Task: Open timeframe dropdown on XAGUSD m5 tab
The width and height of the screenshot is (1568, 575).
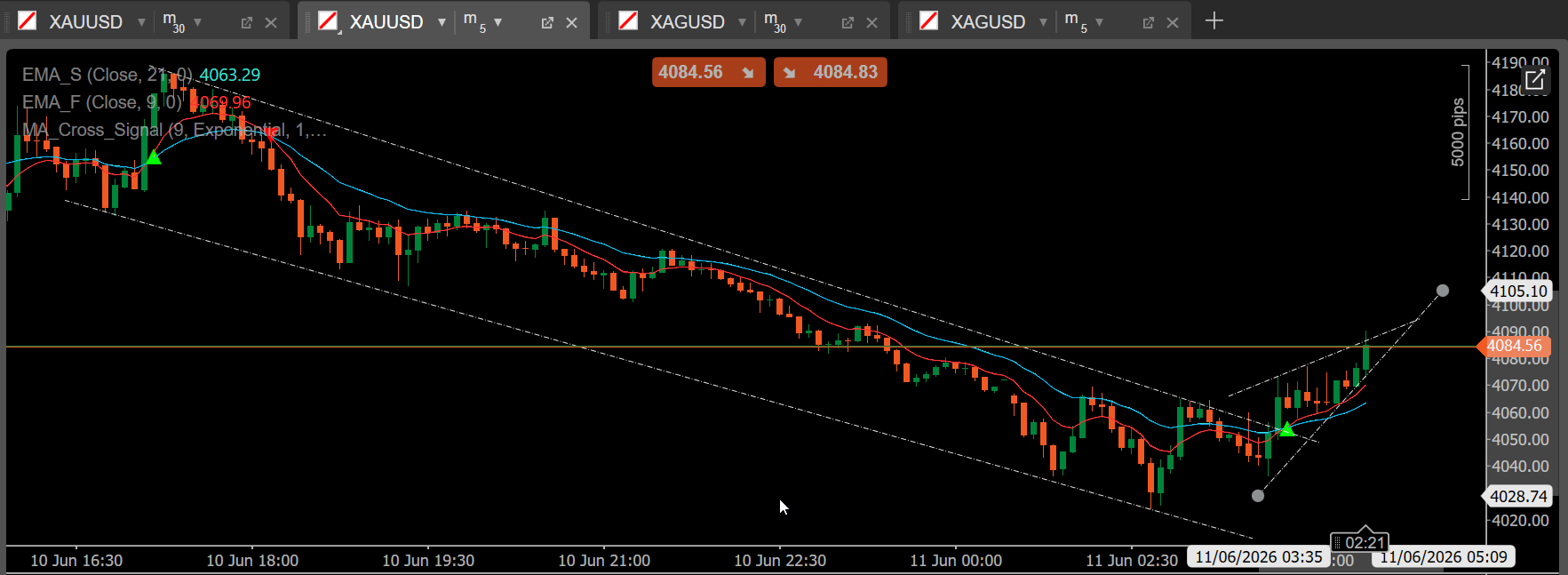Action: point(1099,22)
